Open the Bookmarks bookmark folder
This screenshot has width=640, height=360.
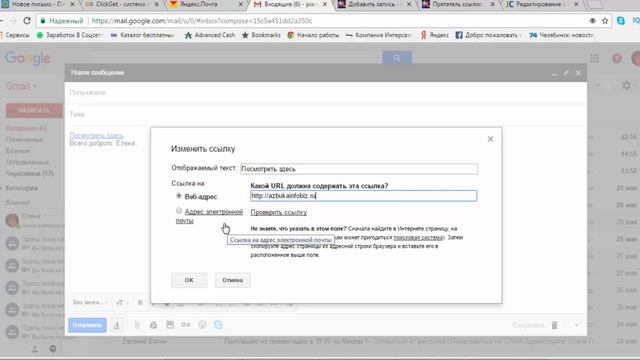click(x=261, y=35)
